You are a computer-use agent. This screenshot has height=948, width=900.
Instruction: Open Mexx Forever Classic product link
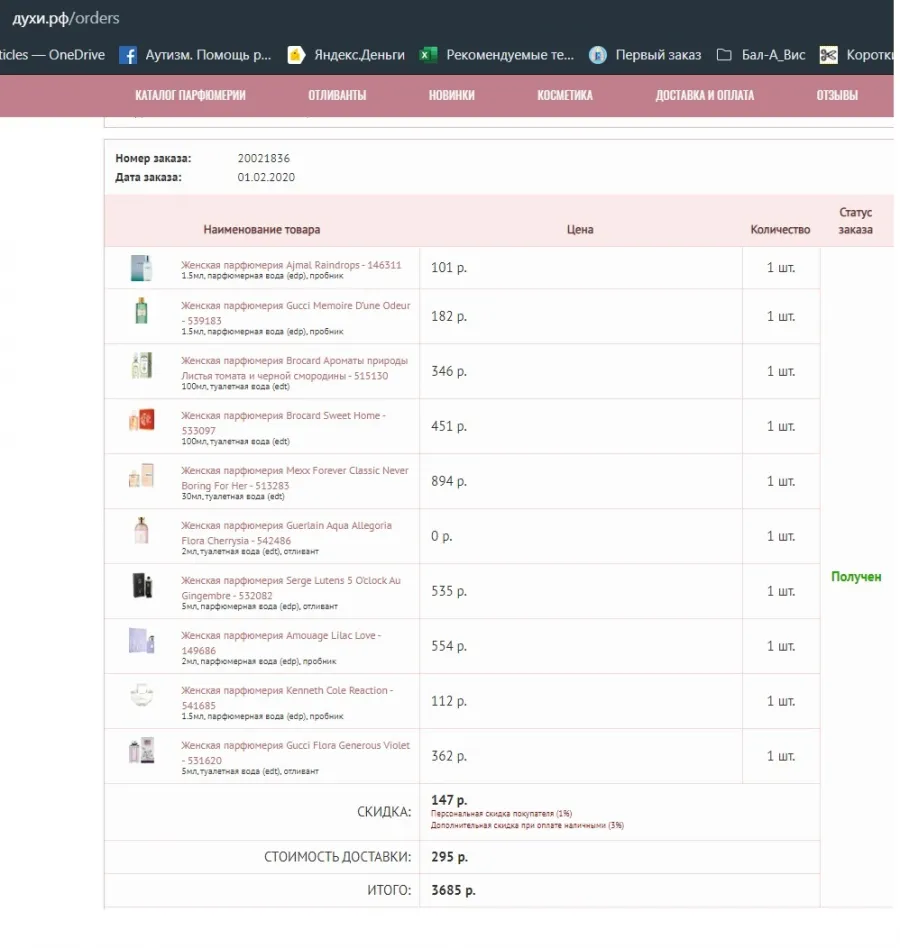click(x=295, y=478)
